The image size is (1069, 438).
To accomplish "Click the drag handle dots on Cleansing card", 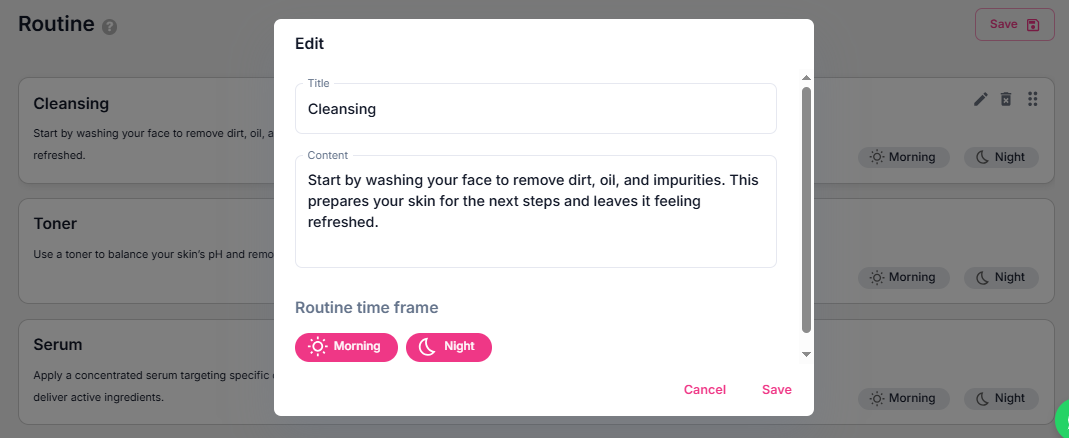I will coord(1033,99).
